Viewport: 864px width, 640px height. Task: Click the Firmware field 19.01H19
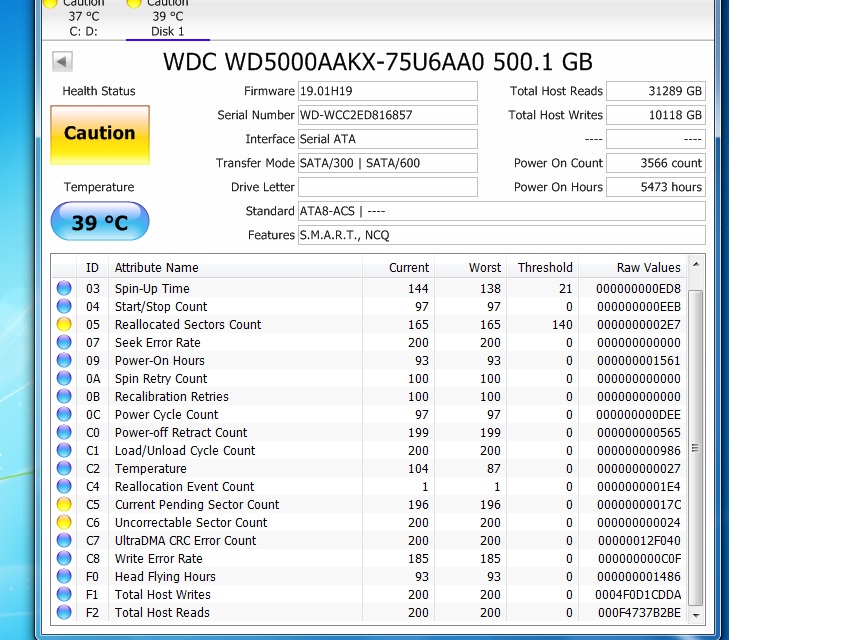(387, 91)
